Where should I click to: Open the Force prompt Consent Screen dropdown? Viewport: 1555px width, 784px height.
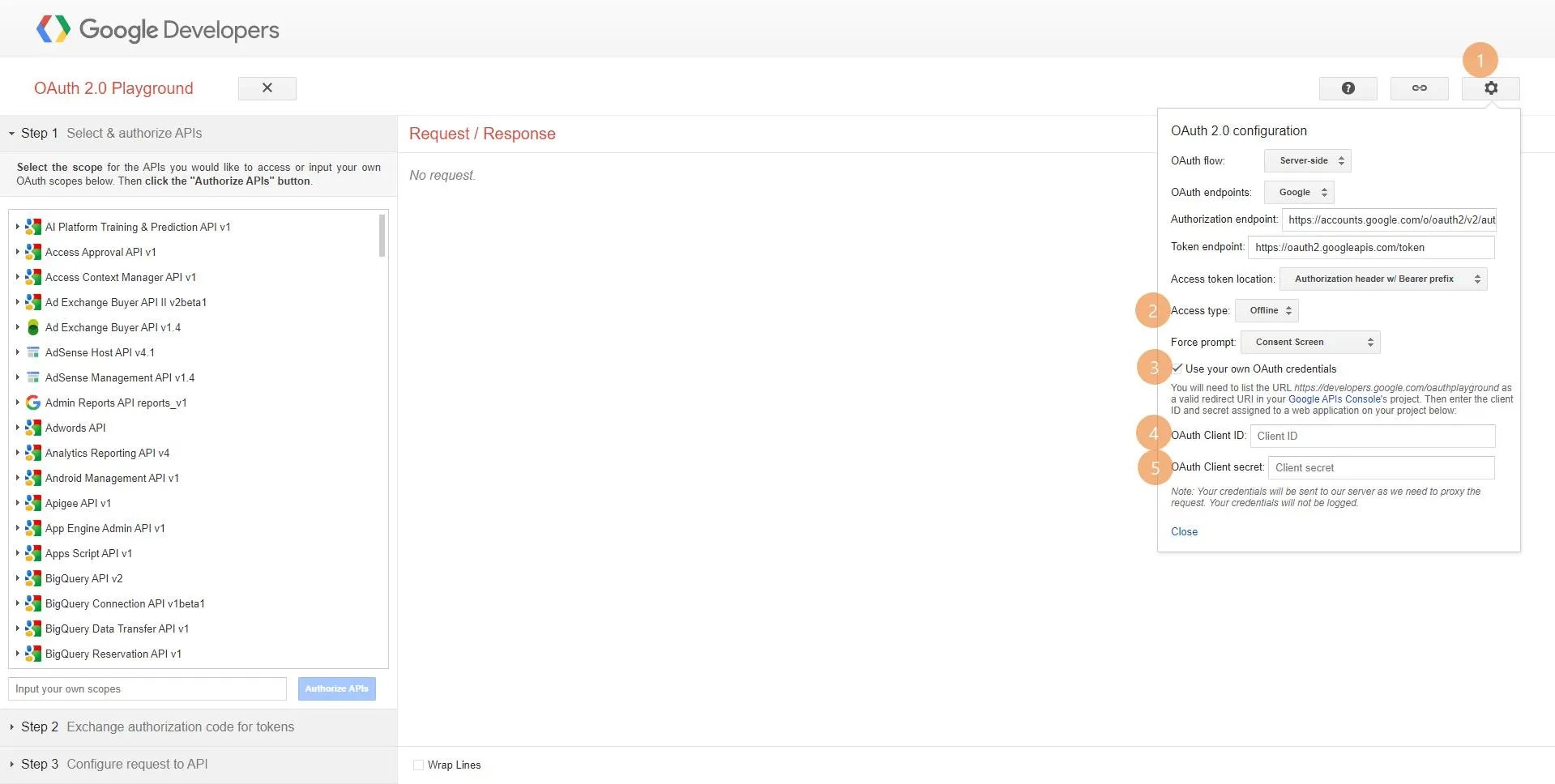pyautogui.click(x=1310, y=342)
